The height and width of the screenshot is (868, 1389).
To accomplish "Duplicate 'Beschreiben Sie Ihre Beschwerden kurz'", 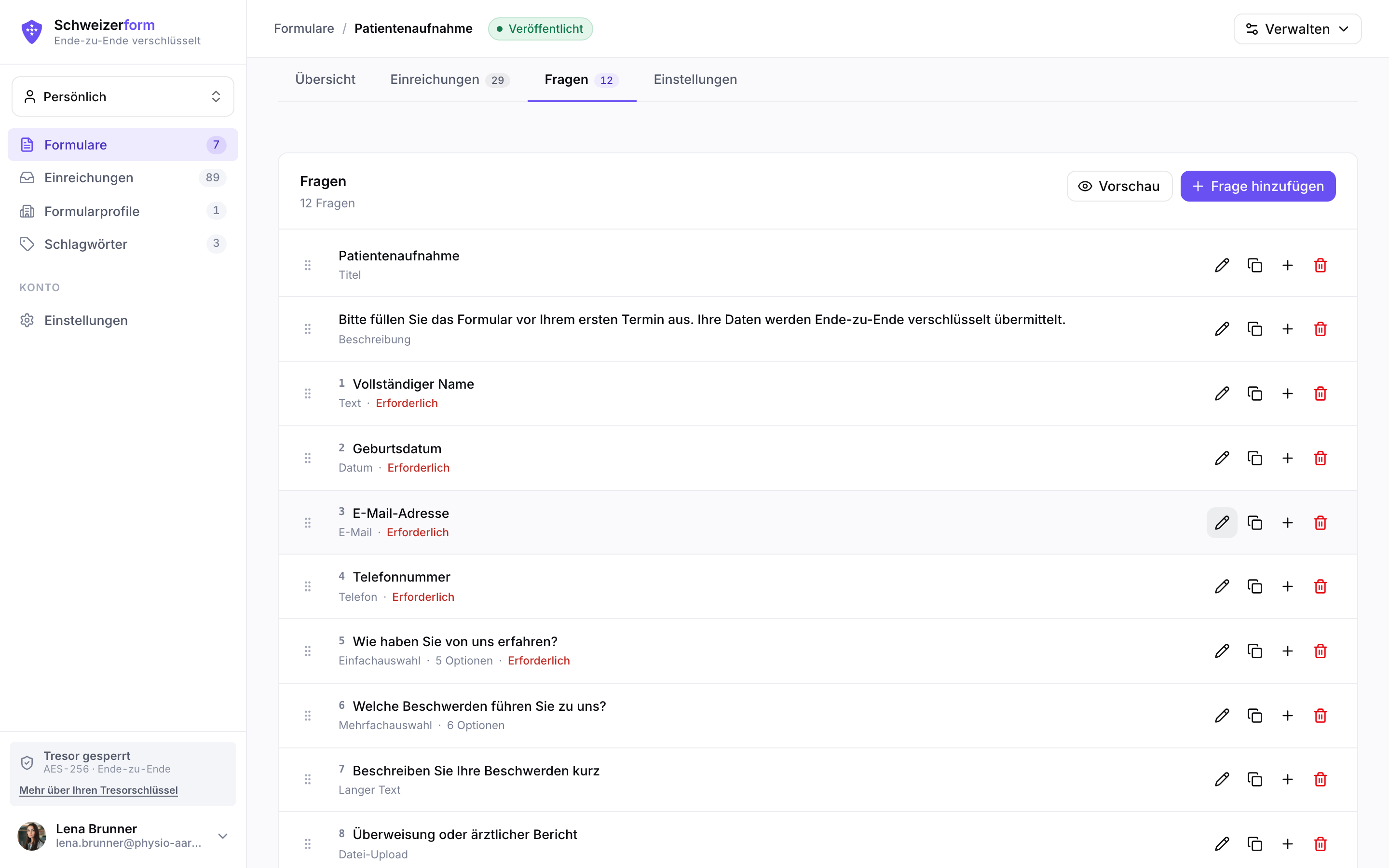I will 1255,779.
